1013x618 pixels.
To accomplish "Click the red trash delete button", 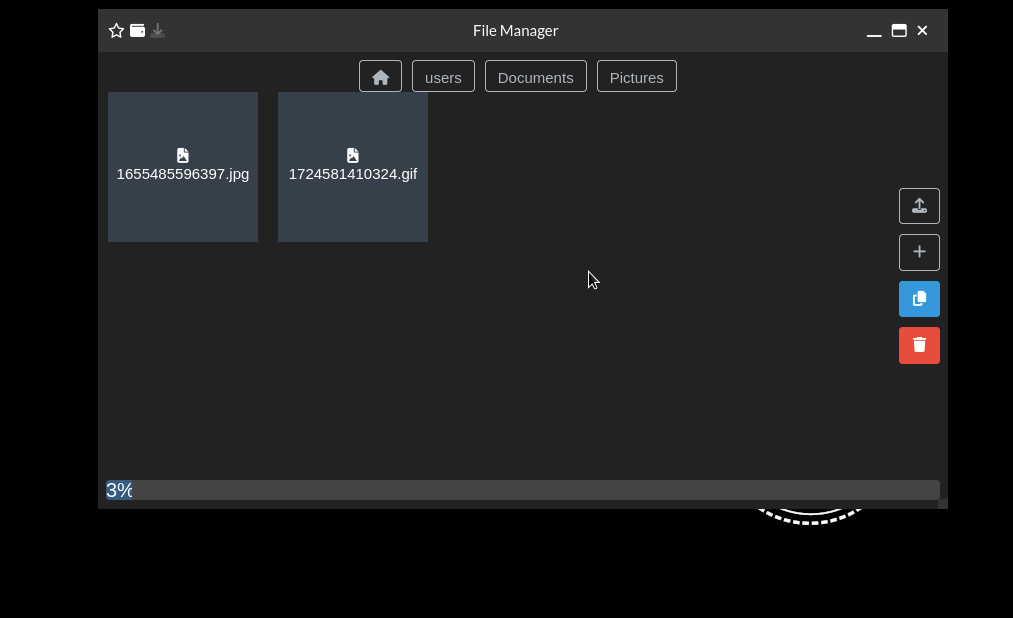I will [x=919, y=345].
